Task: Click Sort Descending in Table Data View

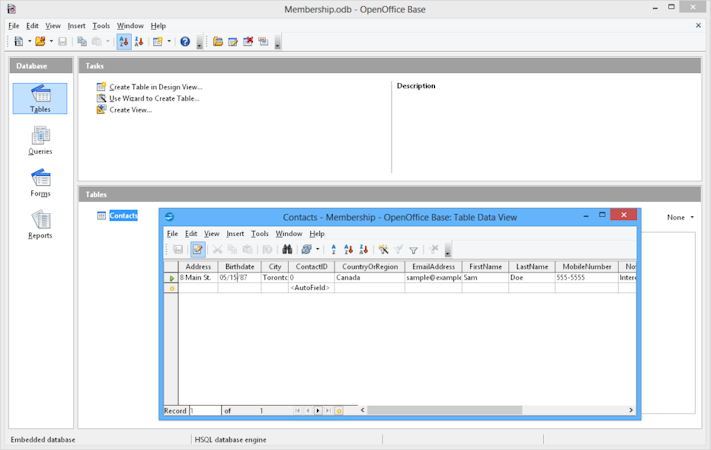Action: coord(363,249)
